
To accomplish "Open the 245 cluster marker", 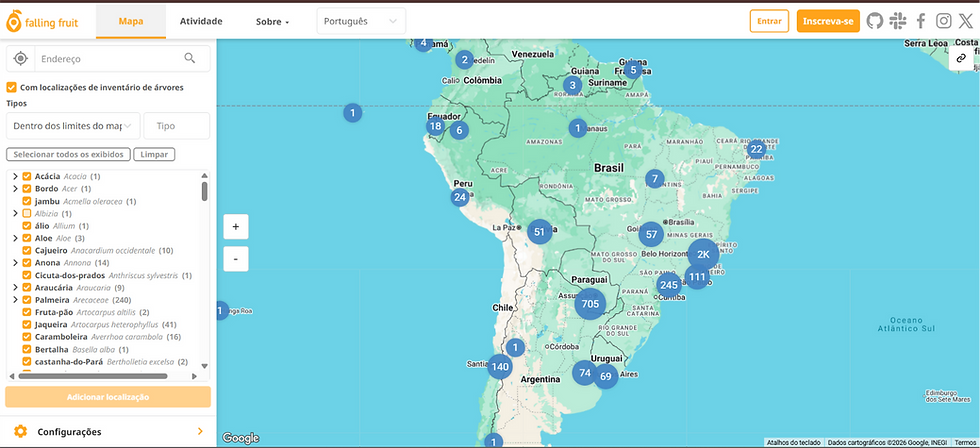I will 669,286.
